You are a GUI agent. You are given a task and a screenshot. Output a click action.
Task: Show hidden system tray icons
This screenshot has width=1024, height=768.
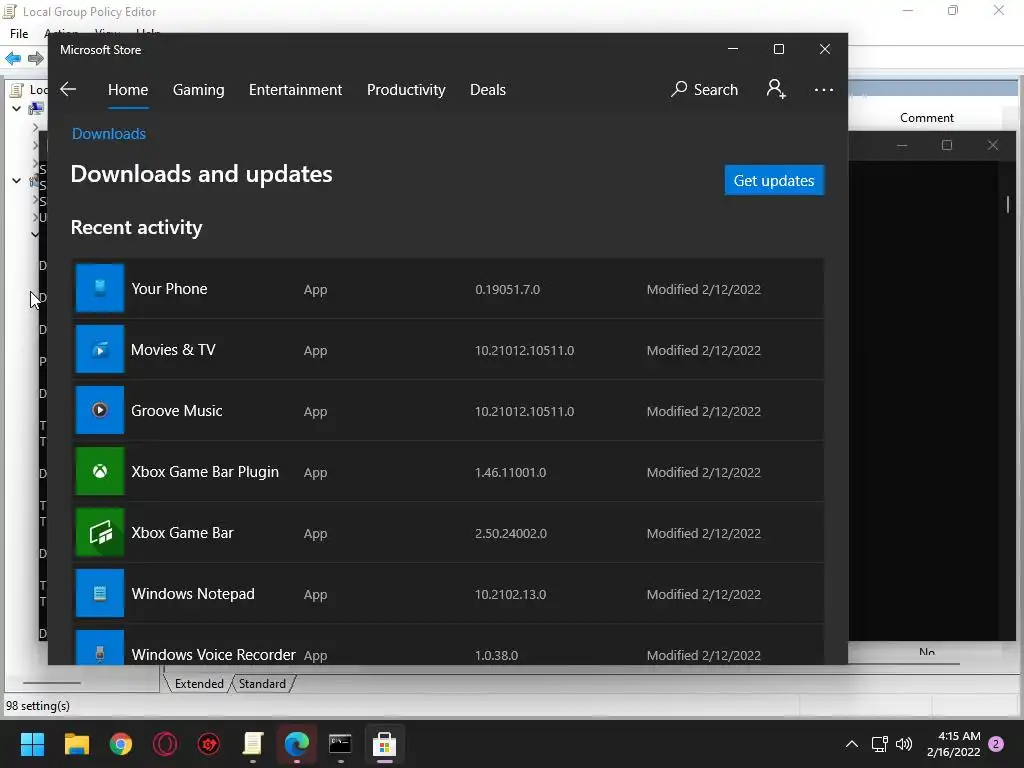tap(852, 744)
